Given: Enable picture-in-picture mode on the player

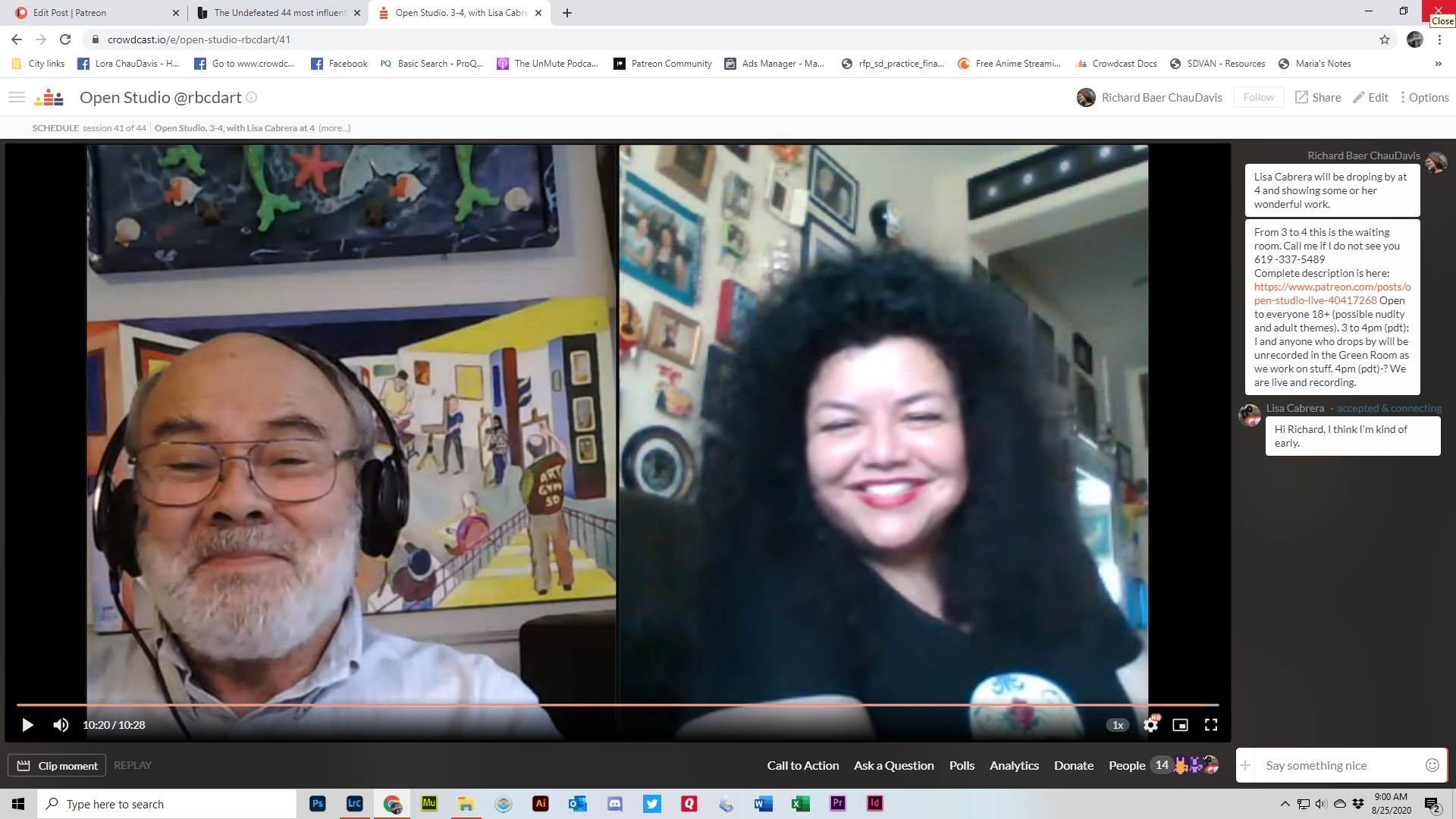Looking at the screenshot, I should point(1180,725).
